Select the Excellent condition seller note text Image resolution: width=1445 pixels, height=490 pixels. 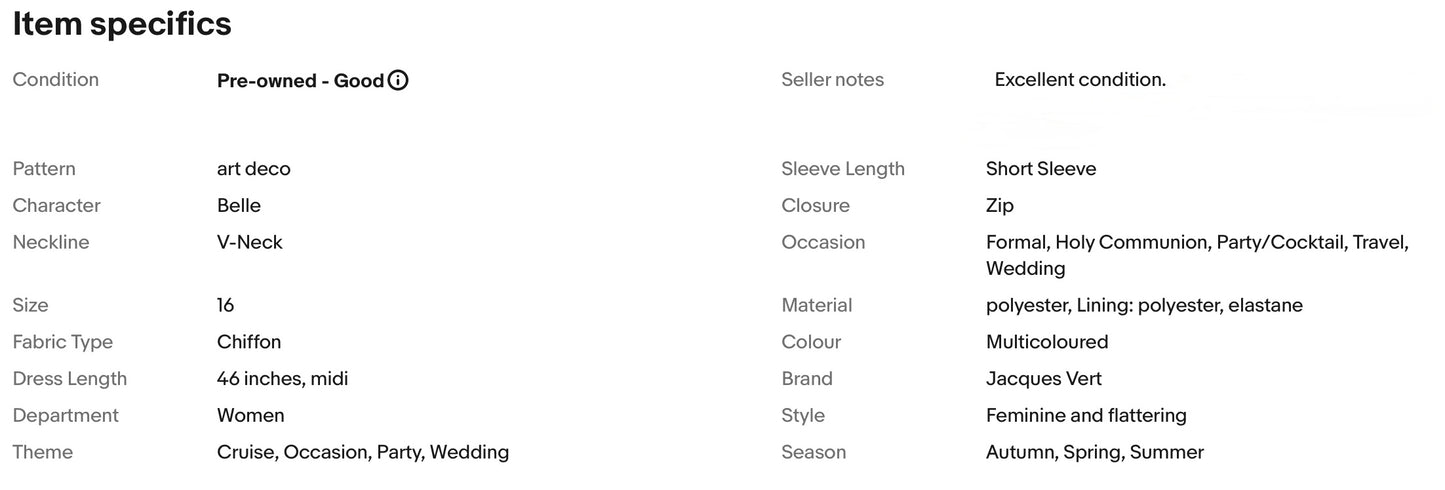coord(1080,80)
